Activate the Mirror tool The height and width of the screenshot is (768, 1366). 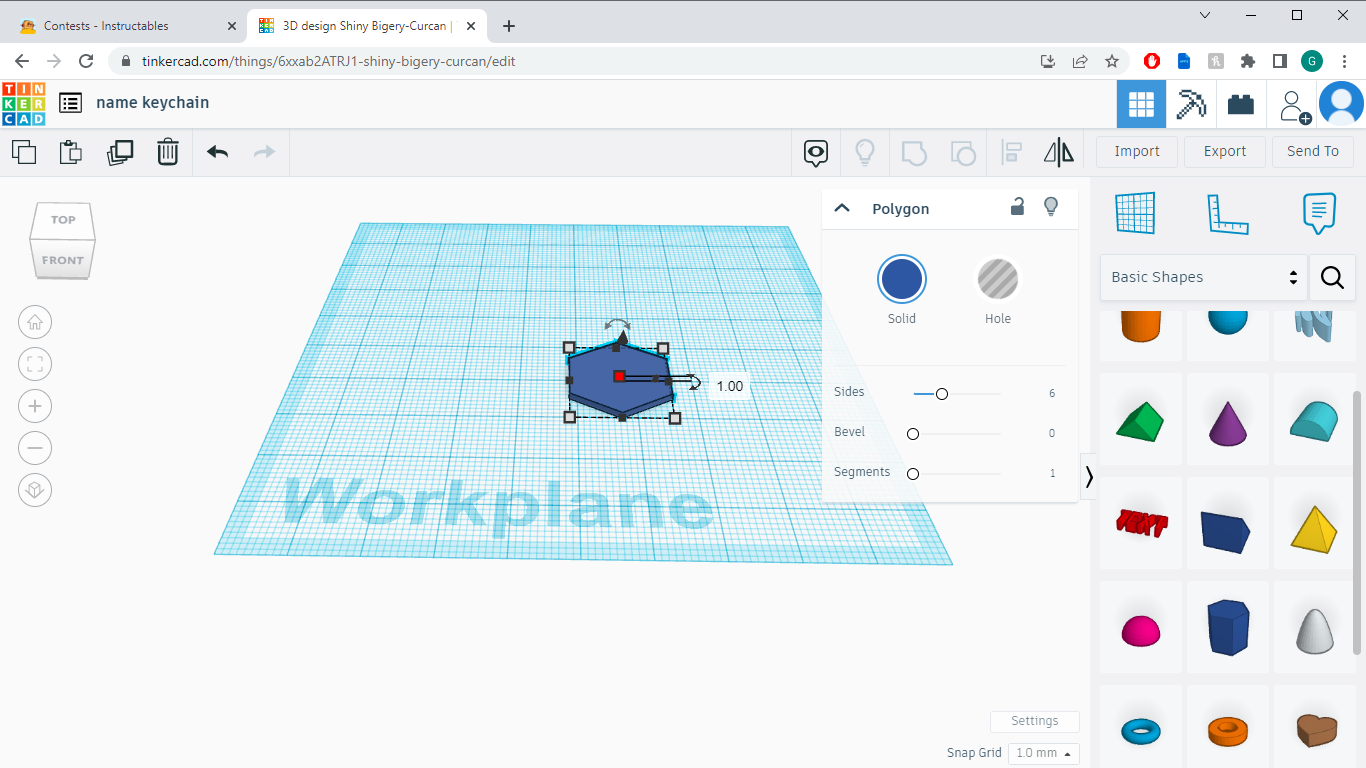point(1058,153)
